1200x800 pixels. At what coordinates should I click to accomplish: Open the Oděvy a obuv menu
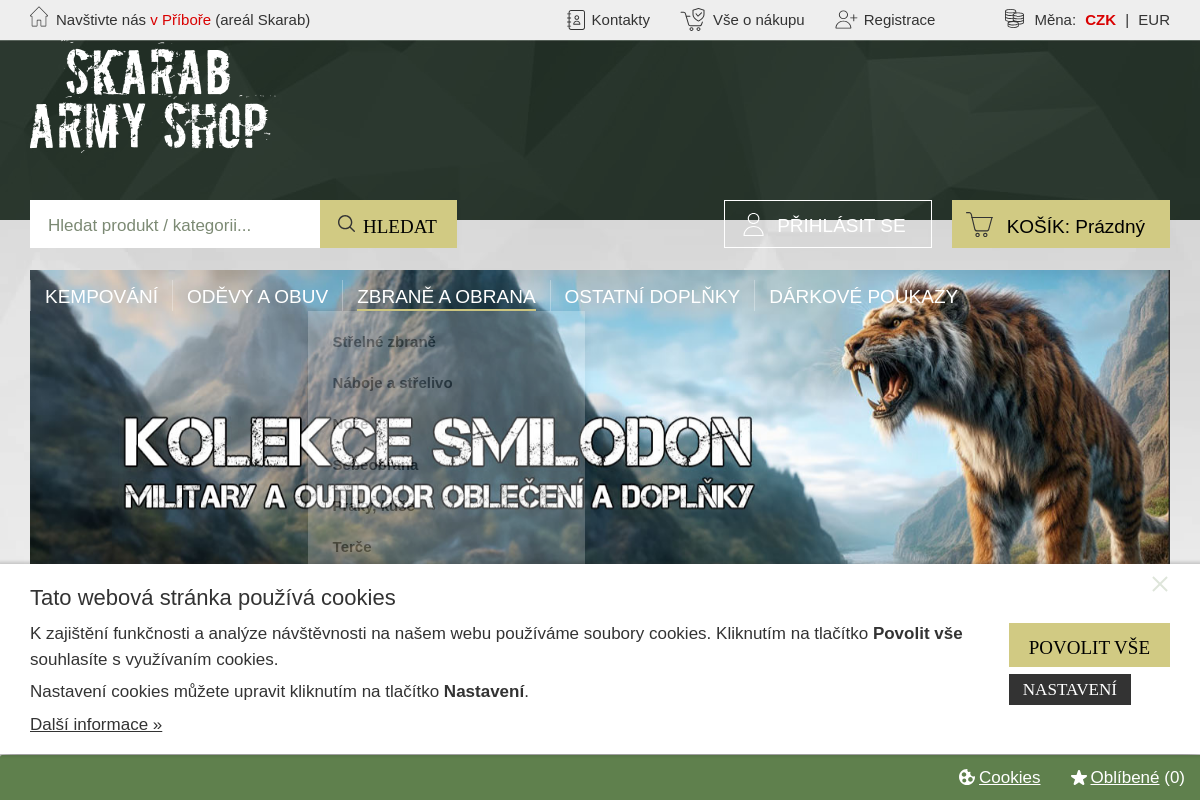click(x=257, y=296)
